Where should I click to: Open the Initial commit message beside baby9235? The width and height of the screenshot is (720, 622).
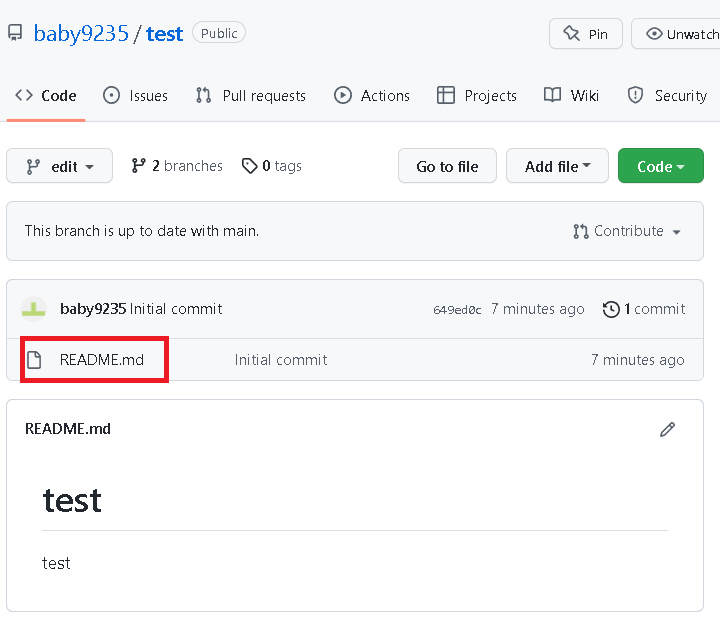tap(176, 309)
